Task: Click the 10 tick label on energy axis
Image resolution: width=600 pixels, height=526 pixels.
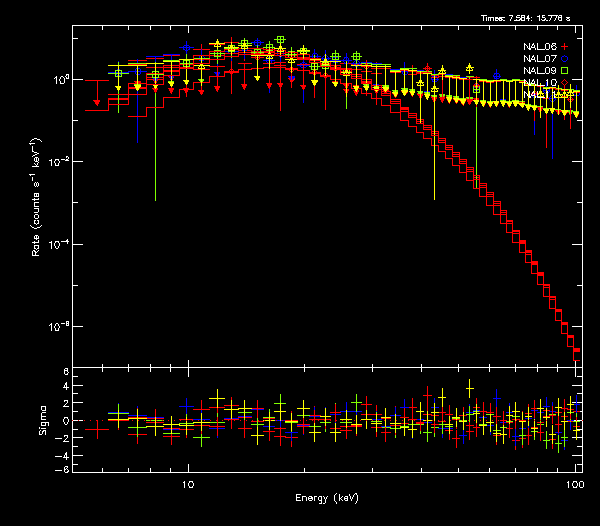Action: 187,484
